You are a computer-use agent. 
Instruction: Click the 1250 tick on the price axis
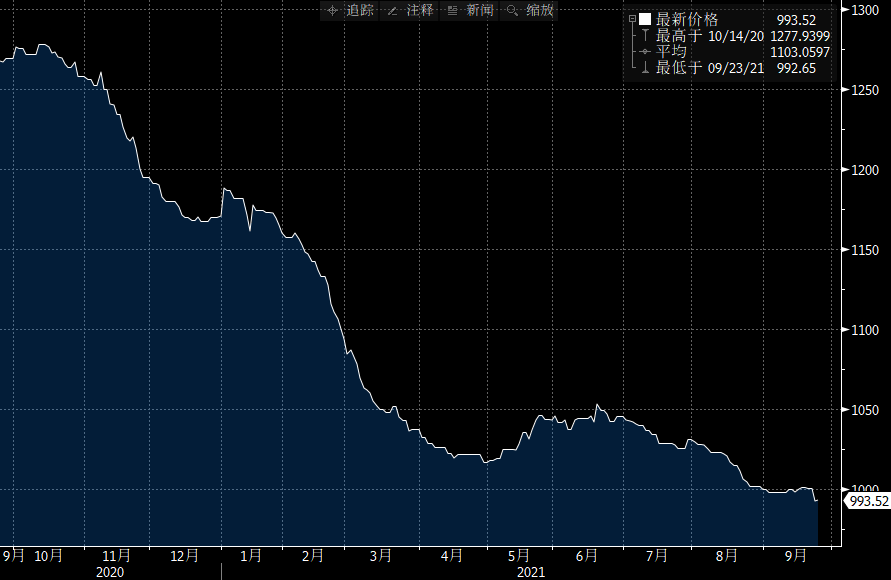tap(864, 90)
